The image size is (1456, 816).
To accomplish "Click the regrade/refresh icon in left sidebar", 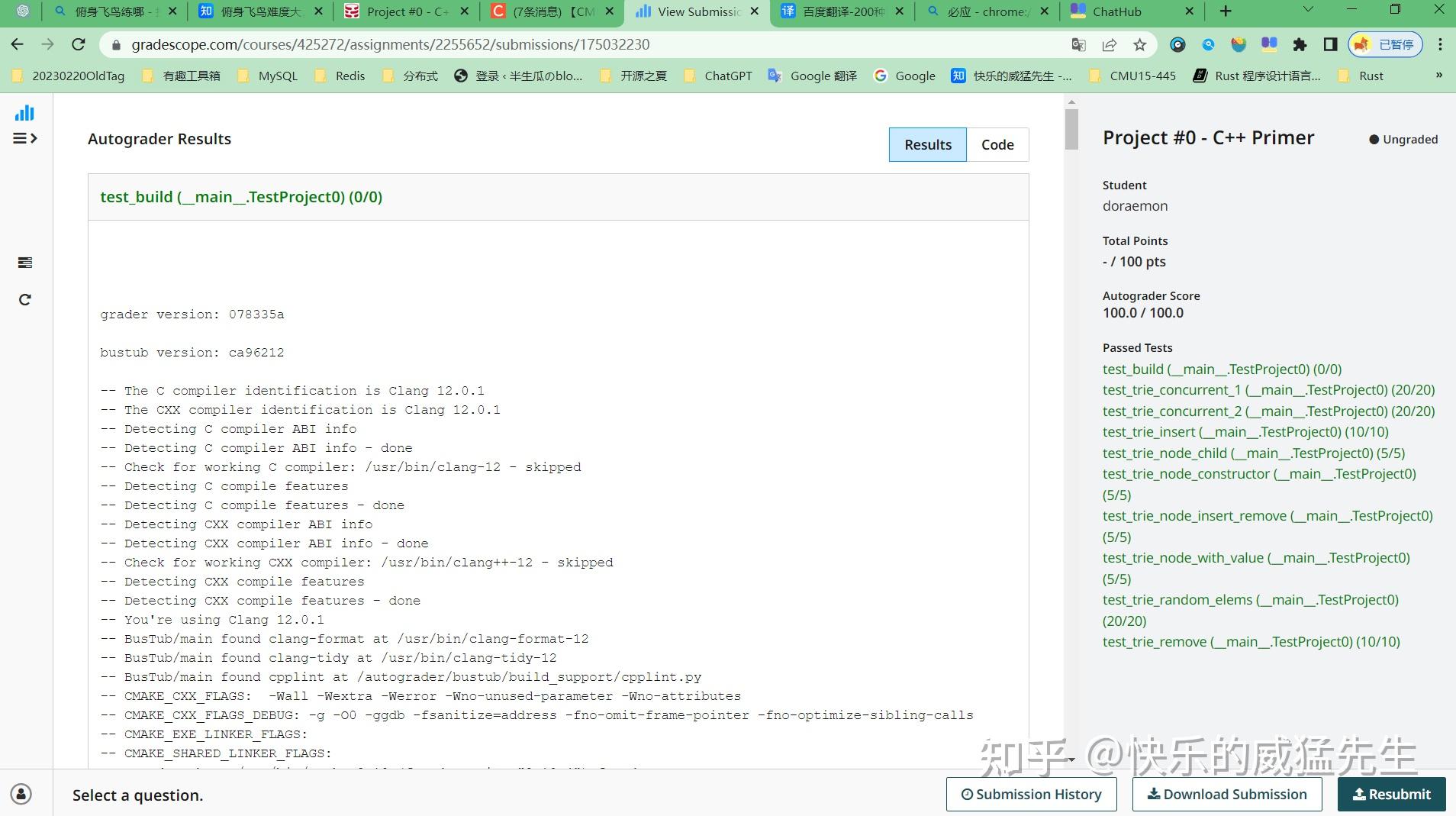I will click(x=24, y=299).
